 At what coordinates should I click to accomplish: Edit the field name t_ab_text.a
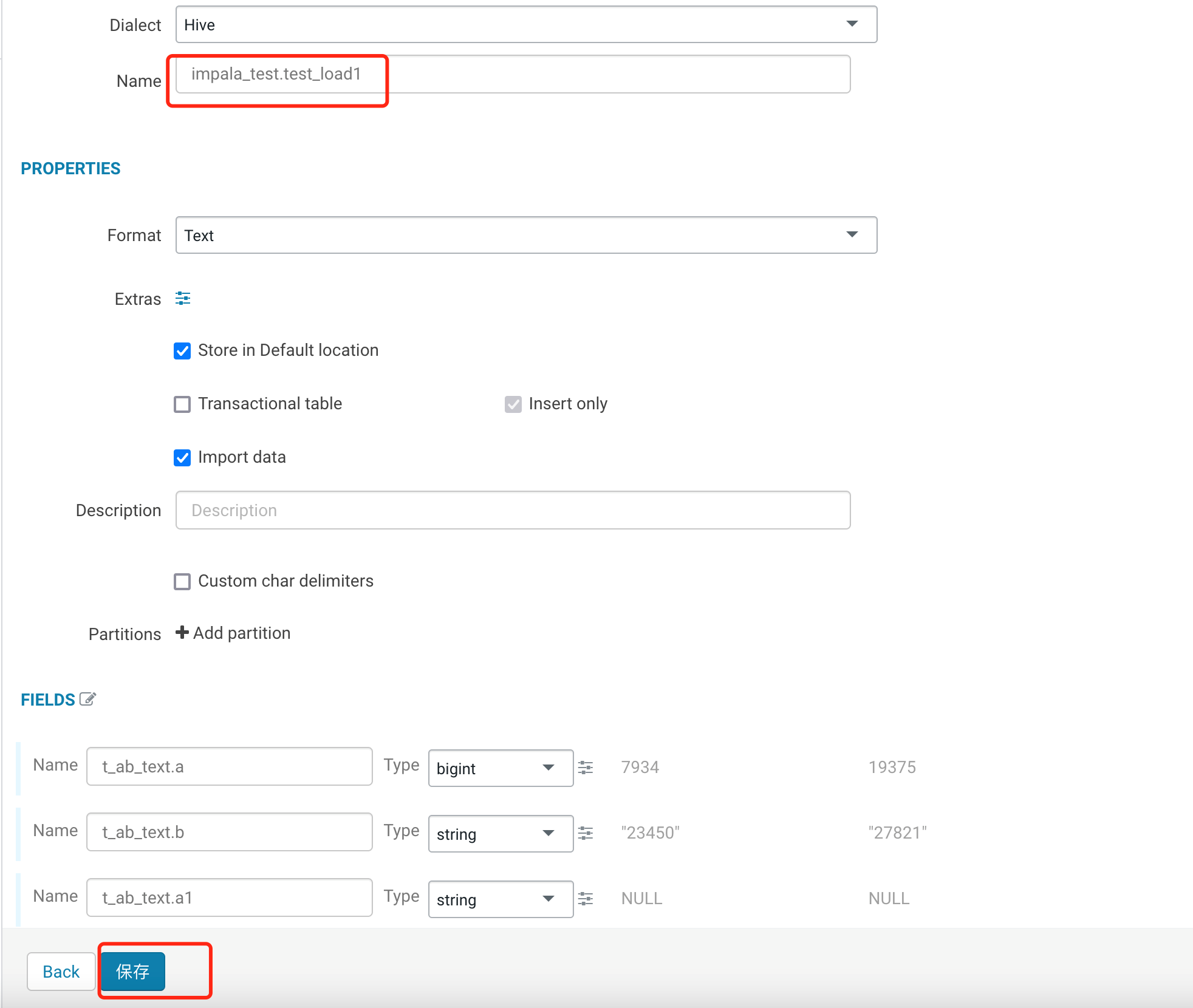click(x=229, y=766)
